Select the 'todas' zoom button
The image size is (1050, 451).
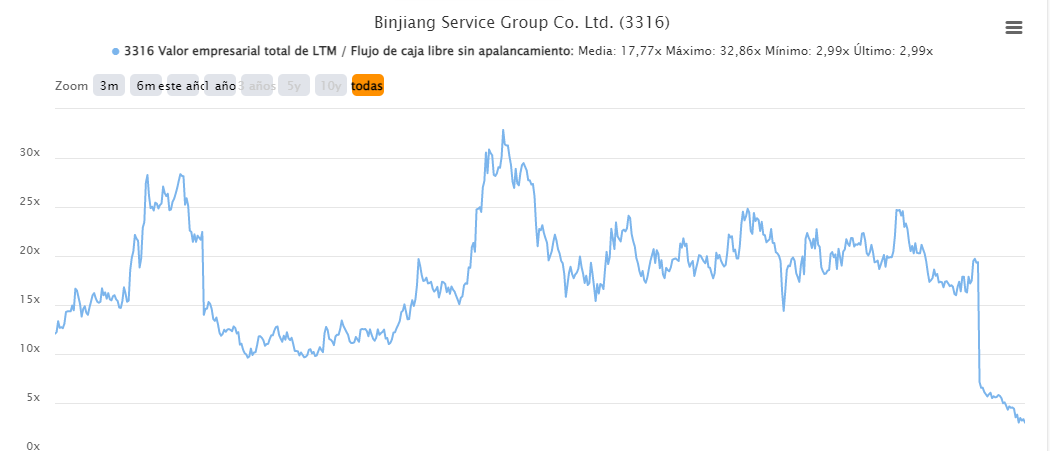(x=368, y=86)
